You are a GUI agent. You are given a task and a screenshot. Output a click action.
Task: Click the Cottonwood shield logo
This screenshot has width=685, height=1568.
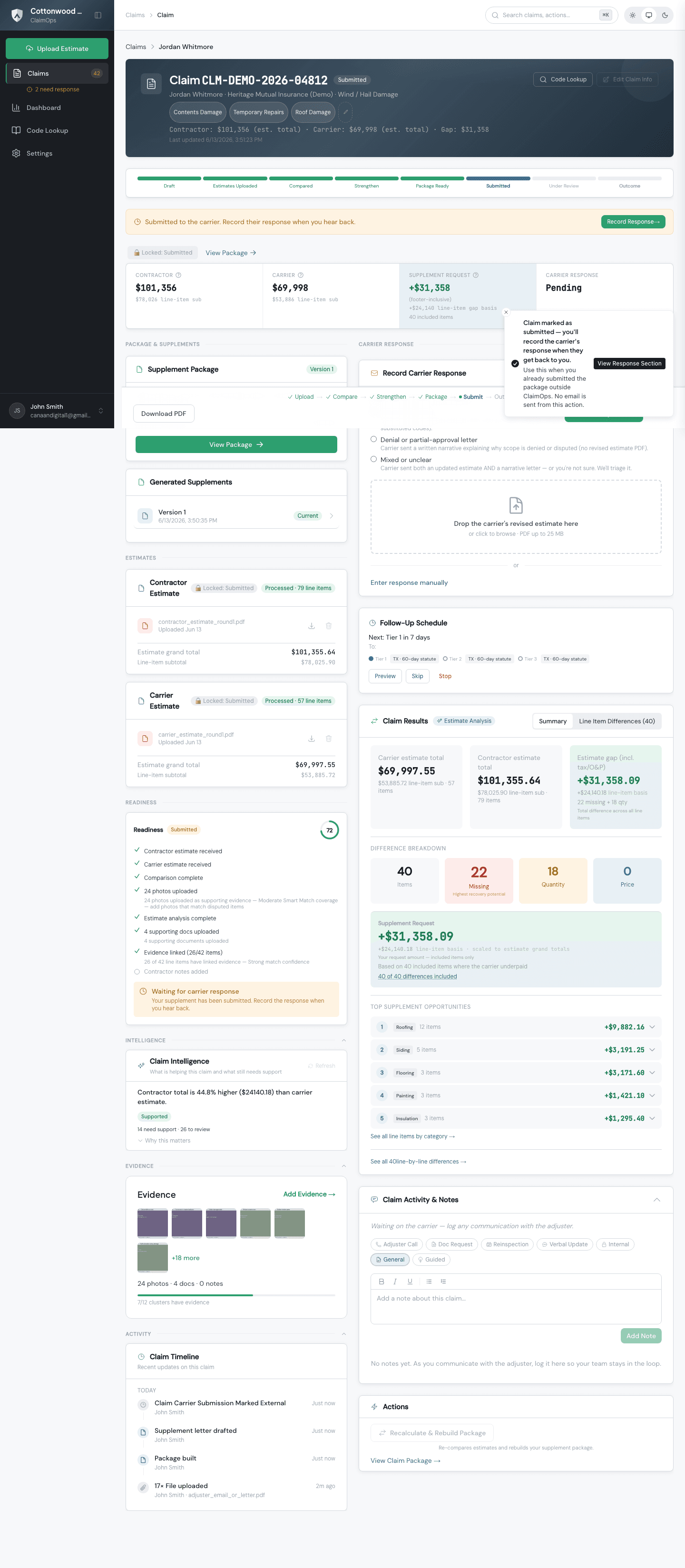coord(17,15)
